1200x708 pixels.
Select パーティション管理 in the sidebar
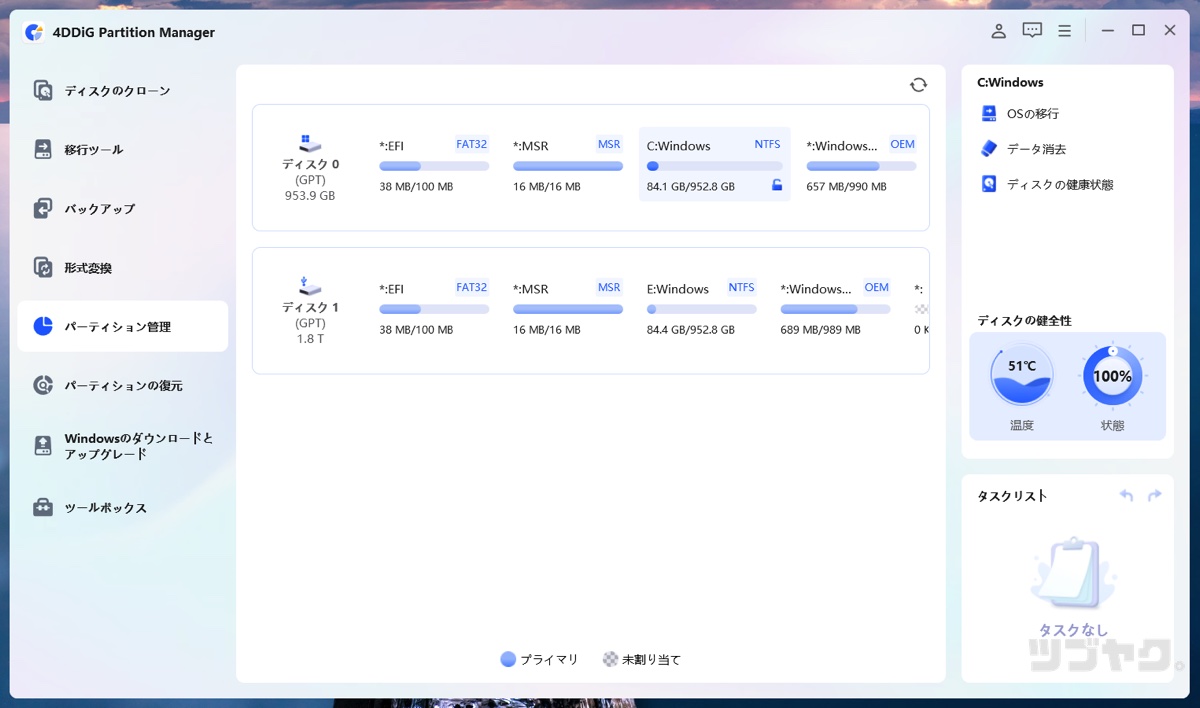tap(122, 326)
